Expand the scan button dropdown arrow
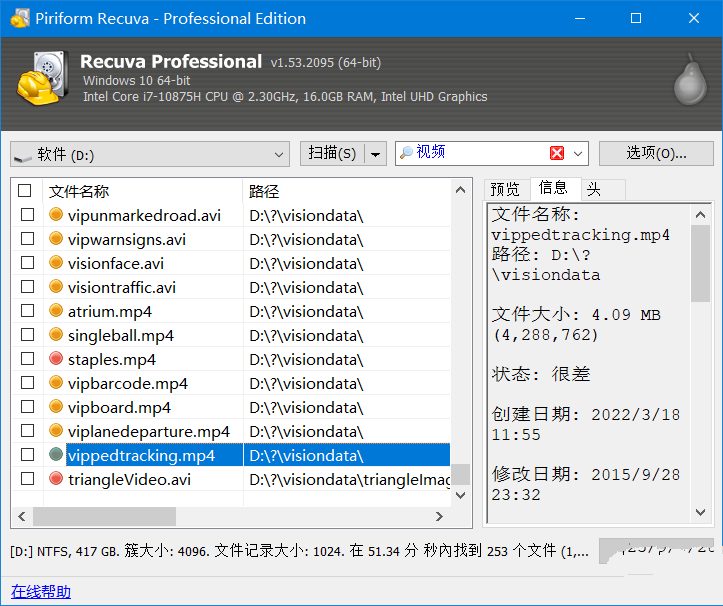The image size is (723, 606). pyautogui.click(x=375, y=154)
